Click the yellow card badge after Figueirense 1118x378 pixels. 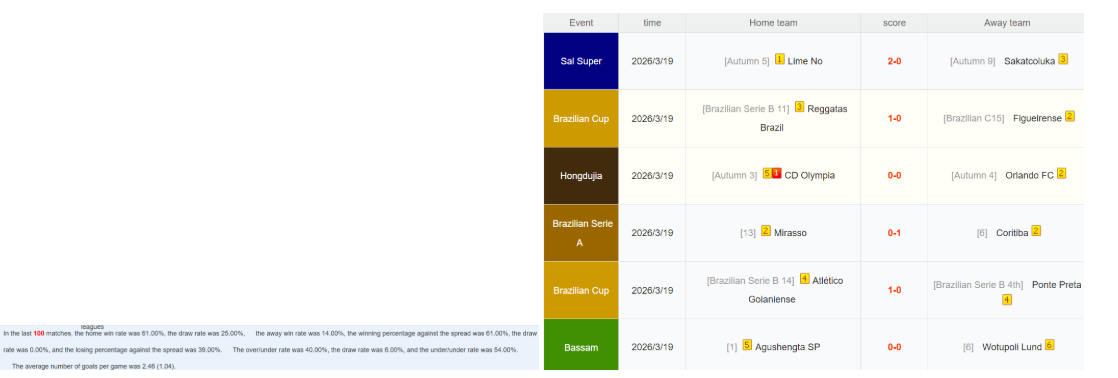click(x=1070, y=116)
